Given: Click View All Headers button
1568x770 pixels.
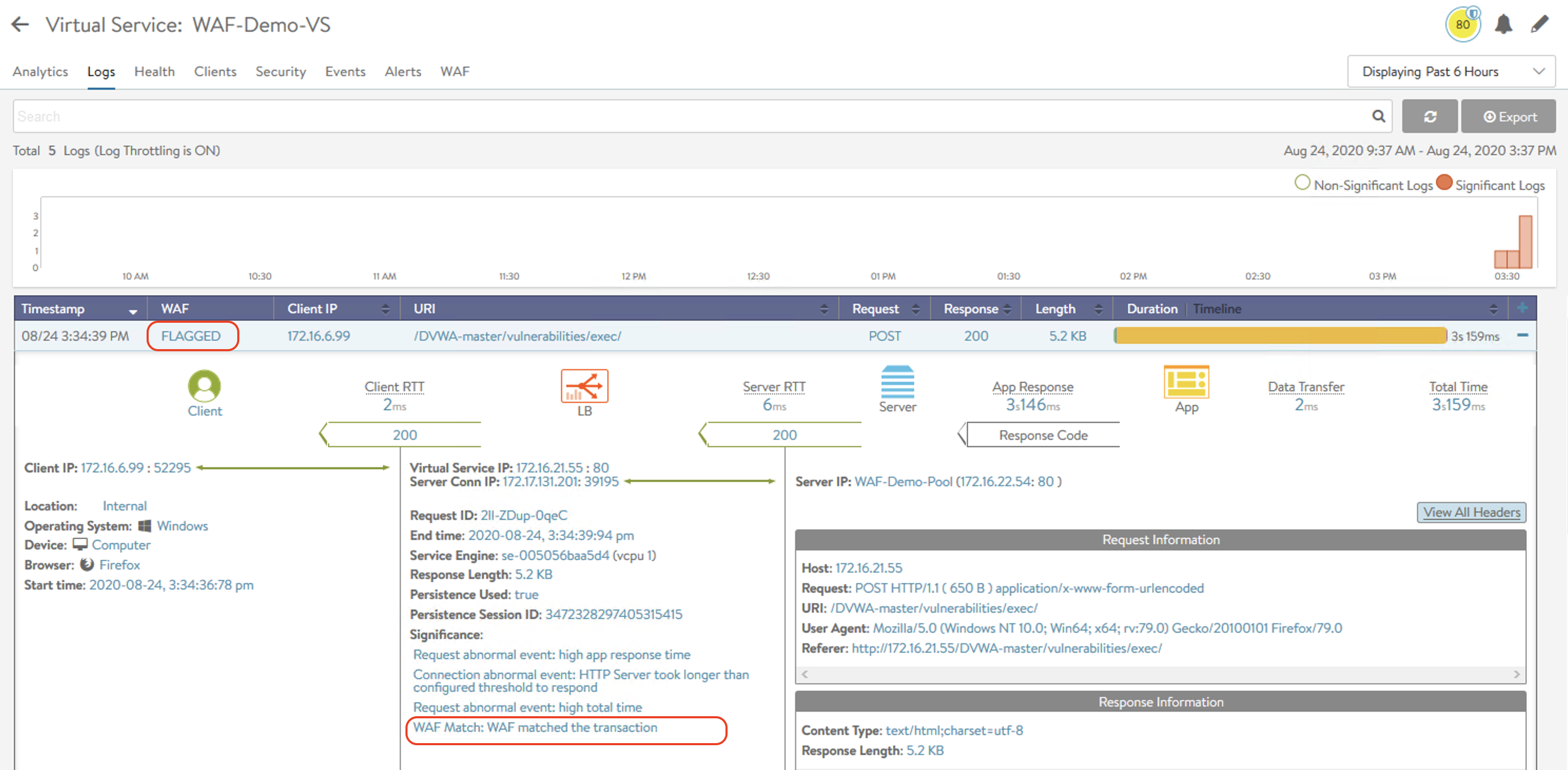Looking at the screenshot, I should pyautogui.click(x=1471, y=513).
